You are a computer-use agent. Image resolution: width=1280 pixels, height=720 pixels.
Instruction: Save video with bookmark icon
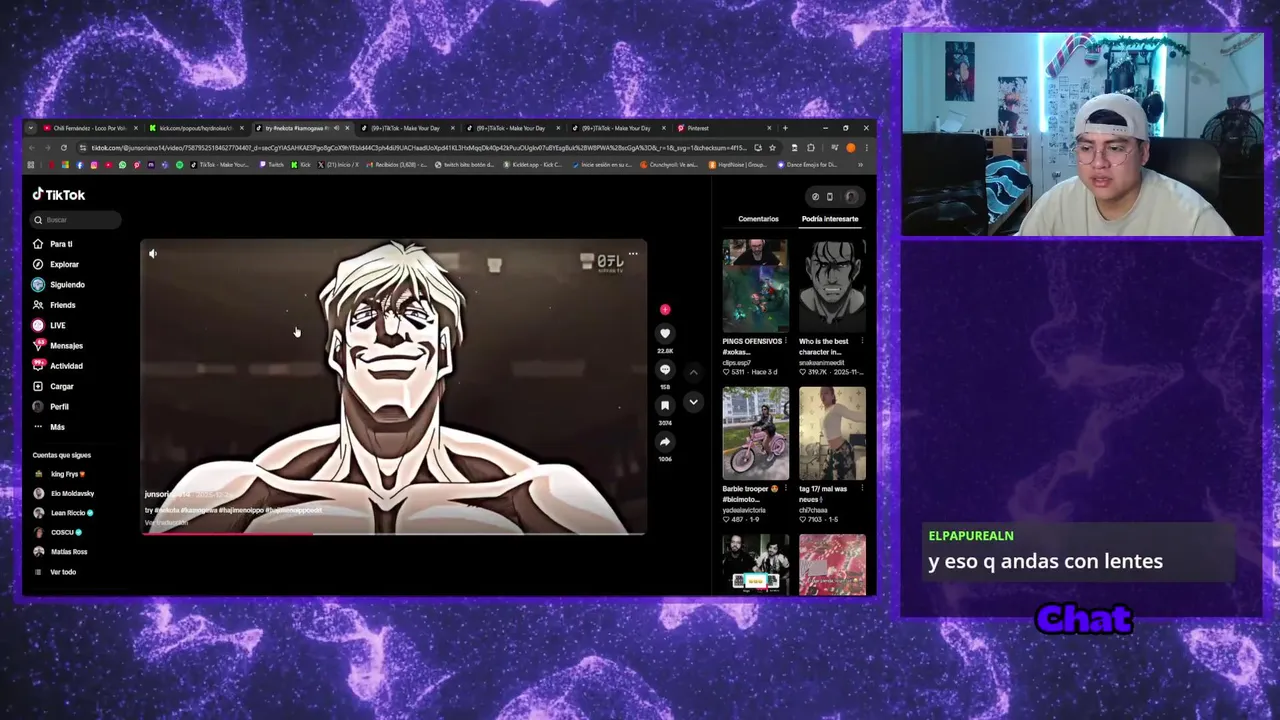click(x=665, y=405)
